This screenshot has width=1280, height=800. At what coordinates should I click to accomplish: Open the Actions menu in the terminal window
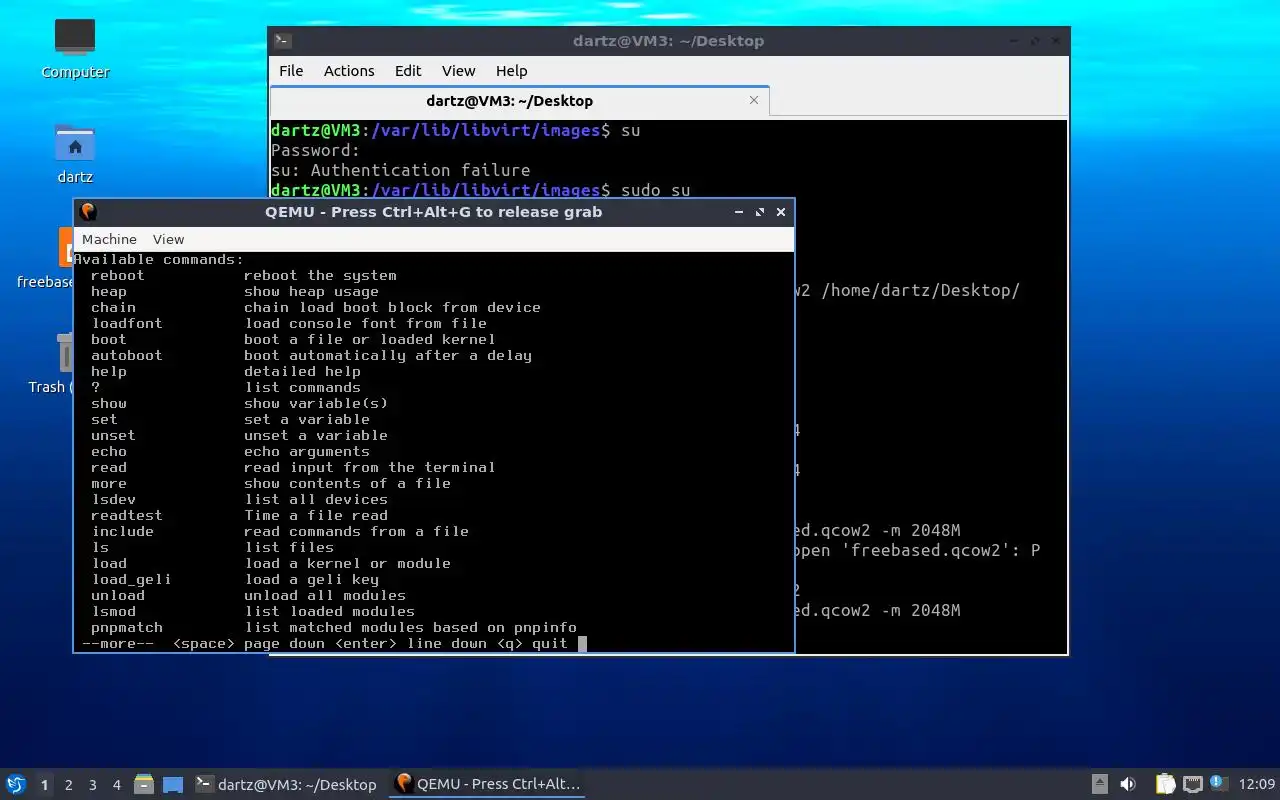[349, 71]
